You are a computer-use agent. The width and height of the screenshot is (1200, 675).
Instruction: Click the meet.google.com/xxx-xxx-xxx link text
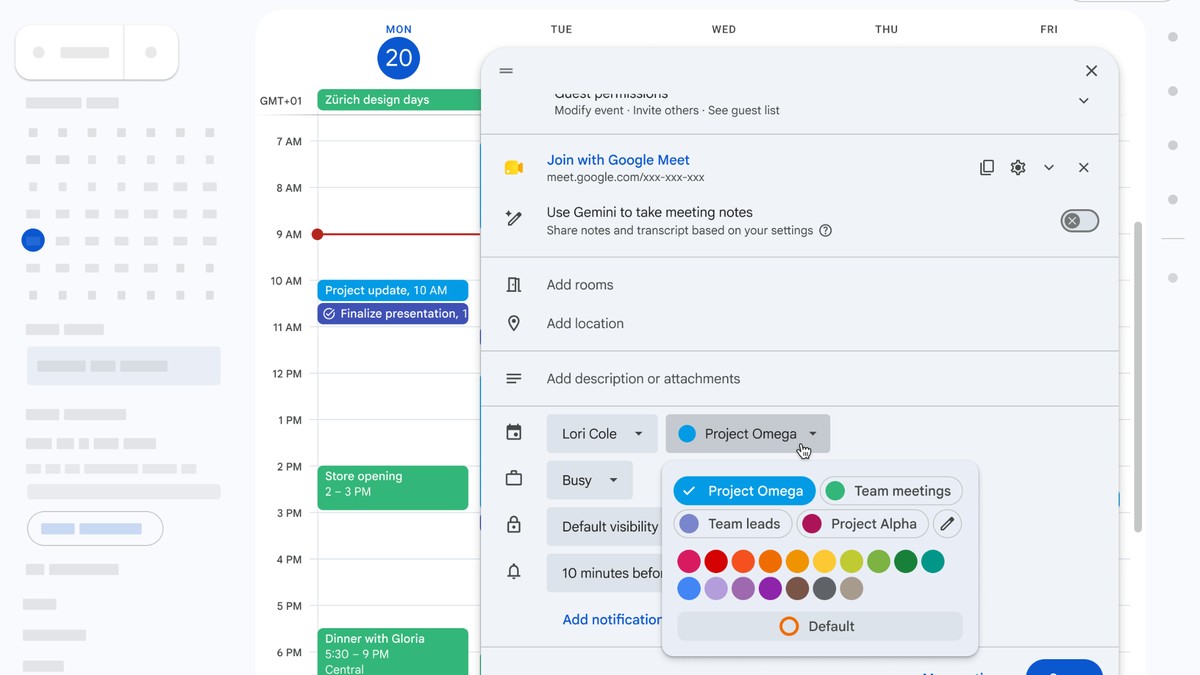(626, 178)
